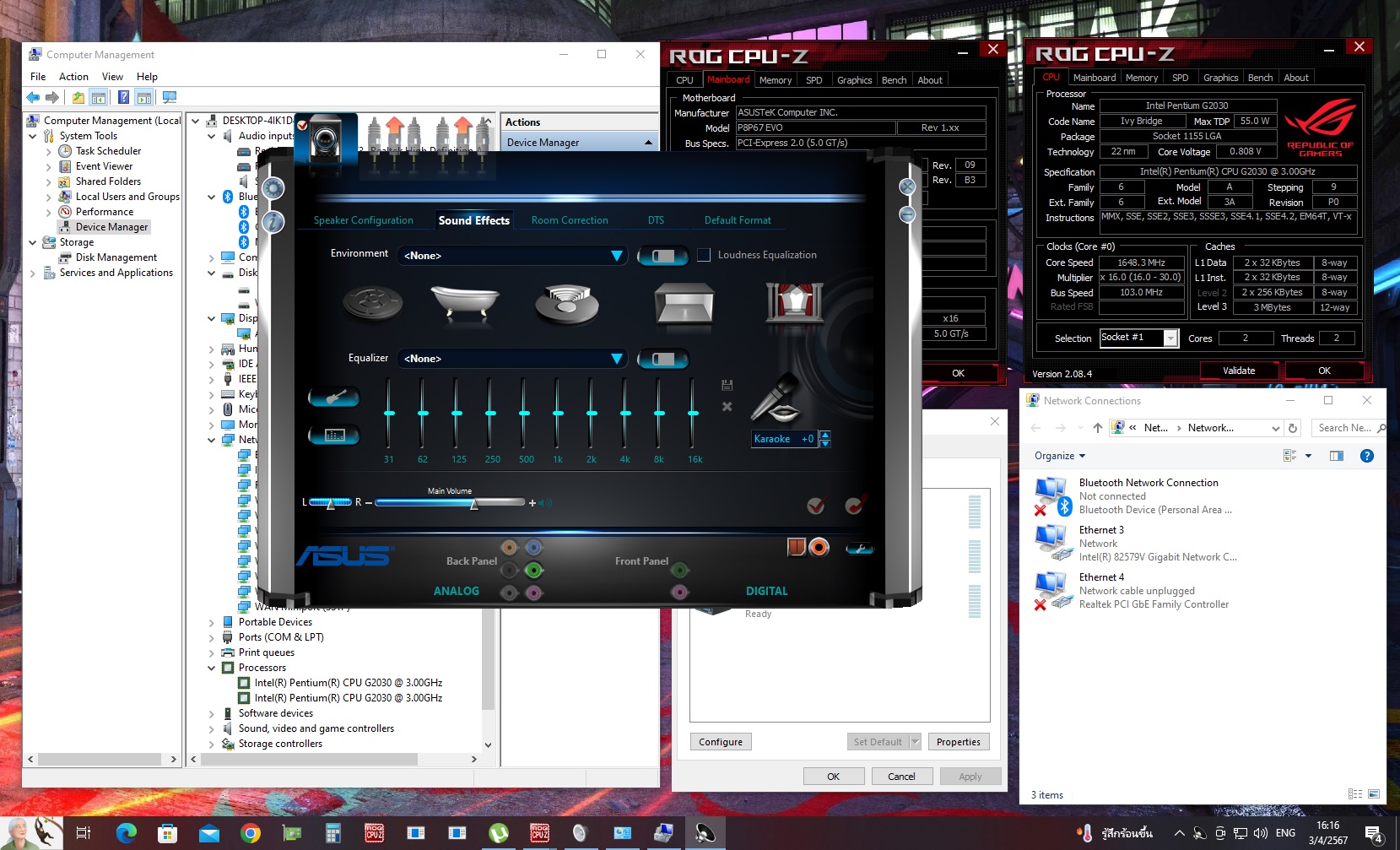Viewport: 1400px width, 850px height.
Task: Select the pink front panel jack
Action: click(679, 592)
